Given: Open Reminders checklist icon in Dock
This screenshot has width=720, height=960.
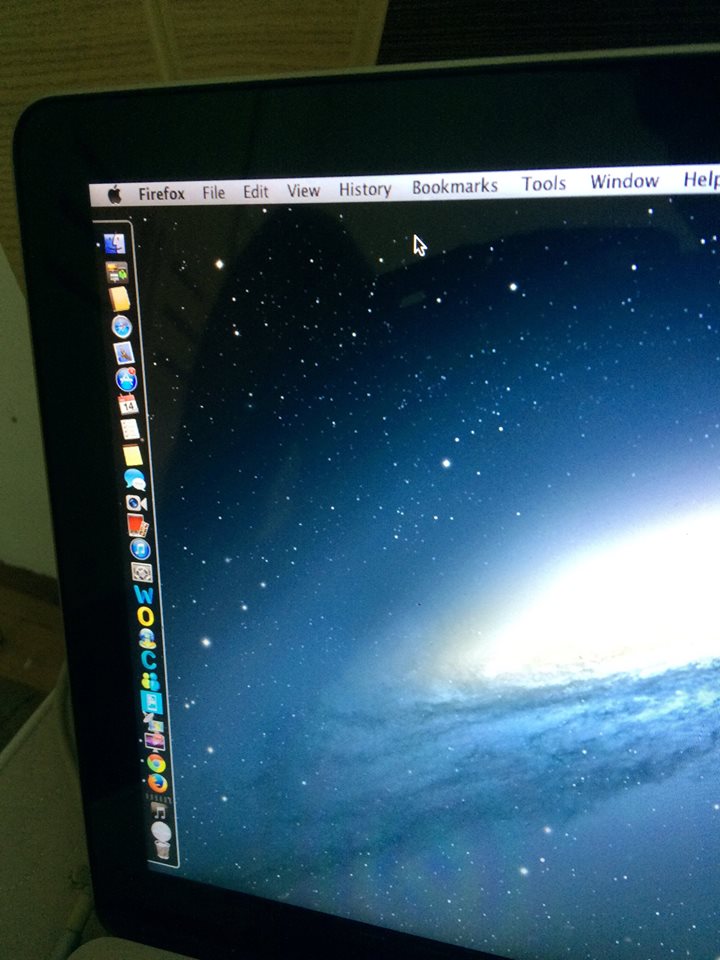Looking at the screenshot, I should click(x=130, y=429).
